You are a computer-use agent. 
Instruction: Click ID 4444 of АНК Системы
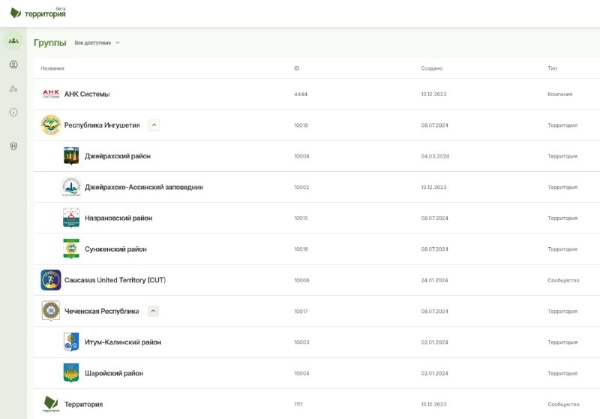(301, 94)
